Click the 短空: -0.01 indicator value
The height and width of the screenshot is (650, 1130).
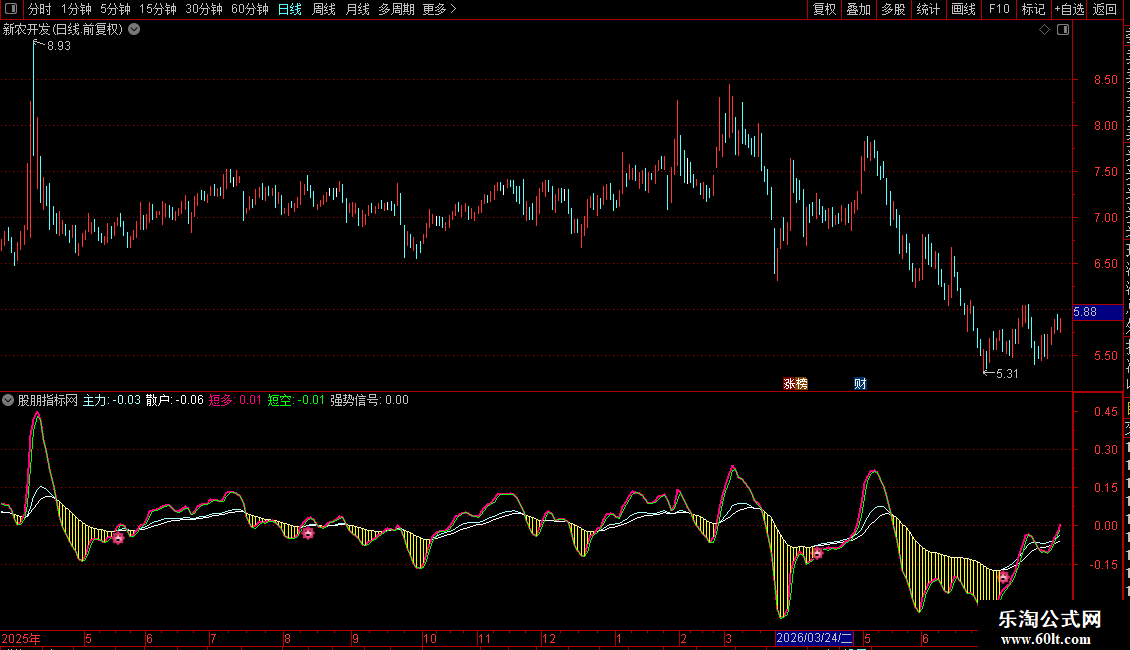296,400
